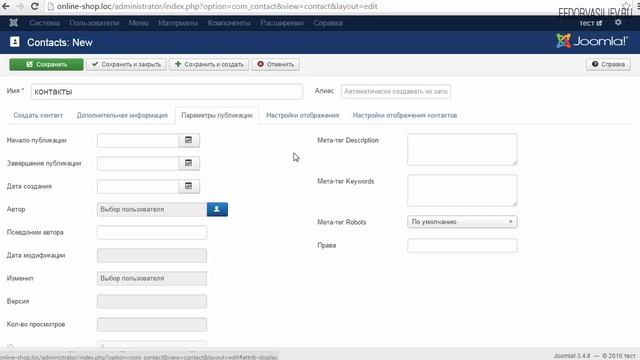640x360 pixels.
Task: Open the Справка menu in the top bar
Action: coord(328,23)
